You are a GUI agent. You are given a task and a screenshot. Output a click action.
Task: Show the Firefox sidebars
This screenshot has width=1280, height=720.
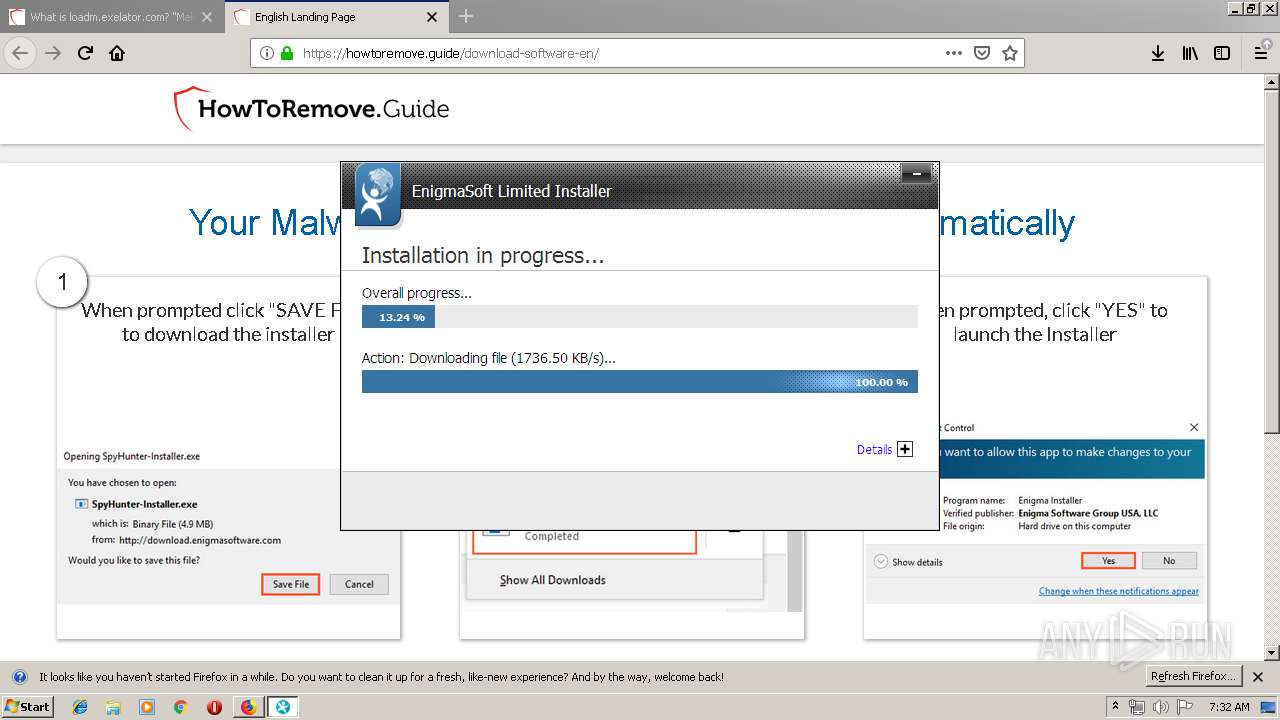point(1222,53)
